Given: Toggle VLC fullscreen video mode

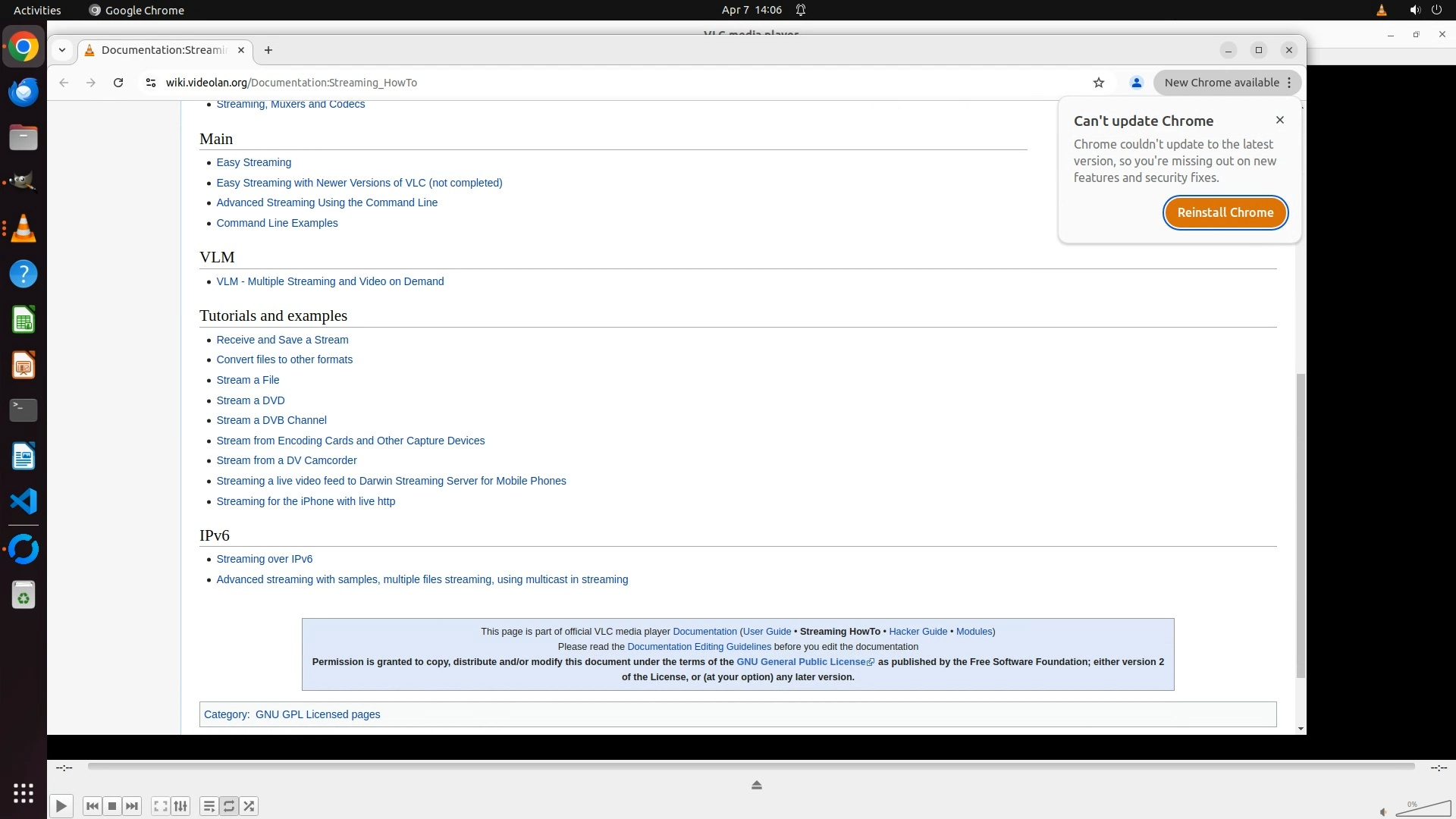Looking at the screenshot, I should coord(160,806).
